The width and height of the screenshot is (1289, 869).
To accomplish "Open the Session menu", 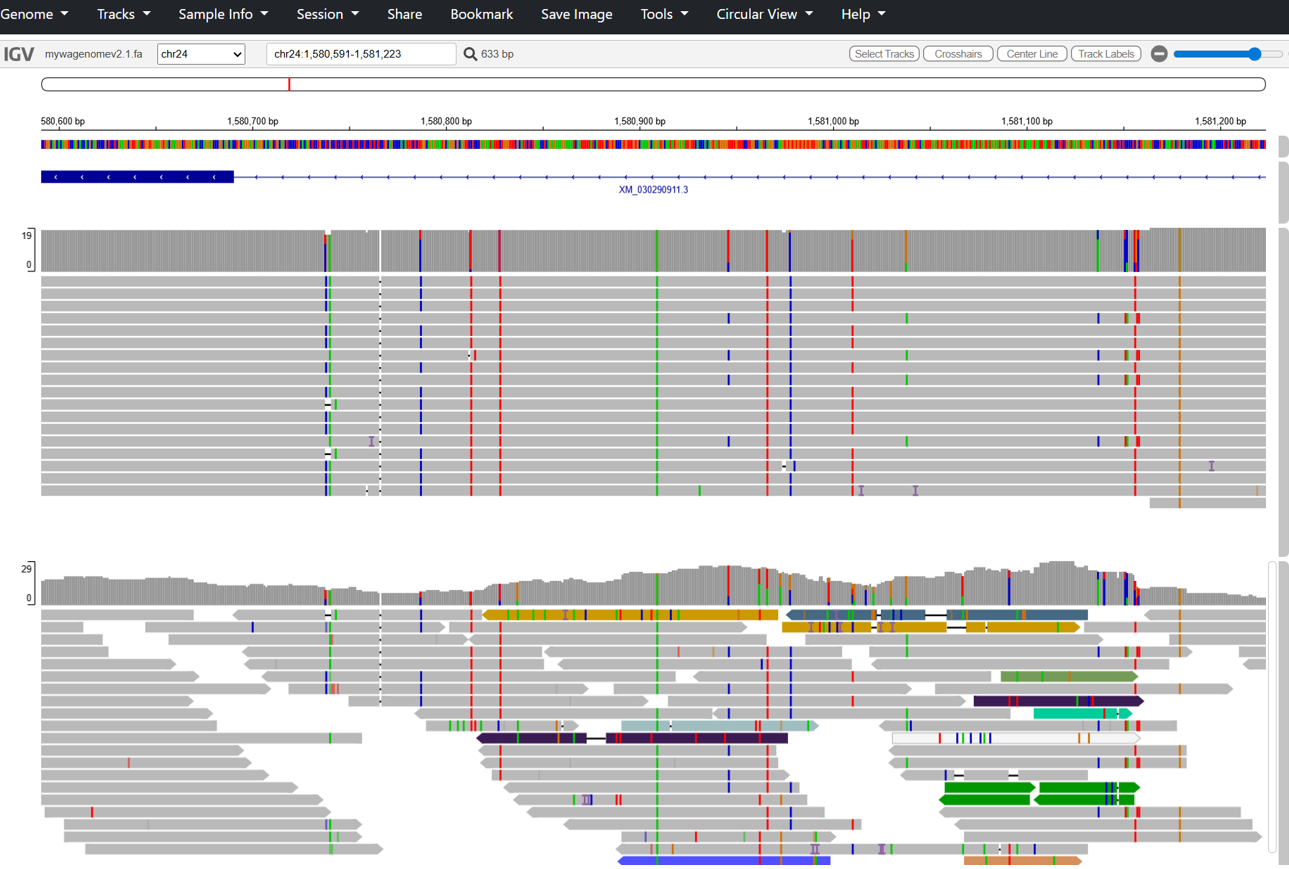I will [x=327, y=14].
